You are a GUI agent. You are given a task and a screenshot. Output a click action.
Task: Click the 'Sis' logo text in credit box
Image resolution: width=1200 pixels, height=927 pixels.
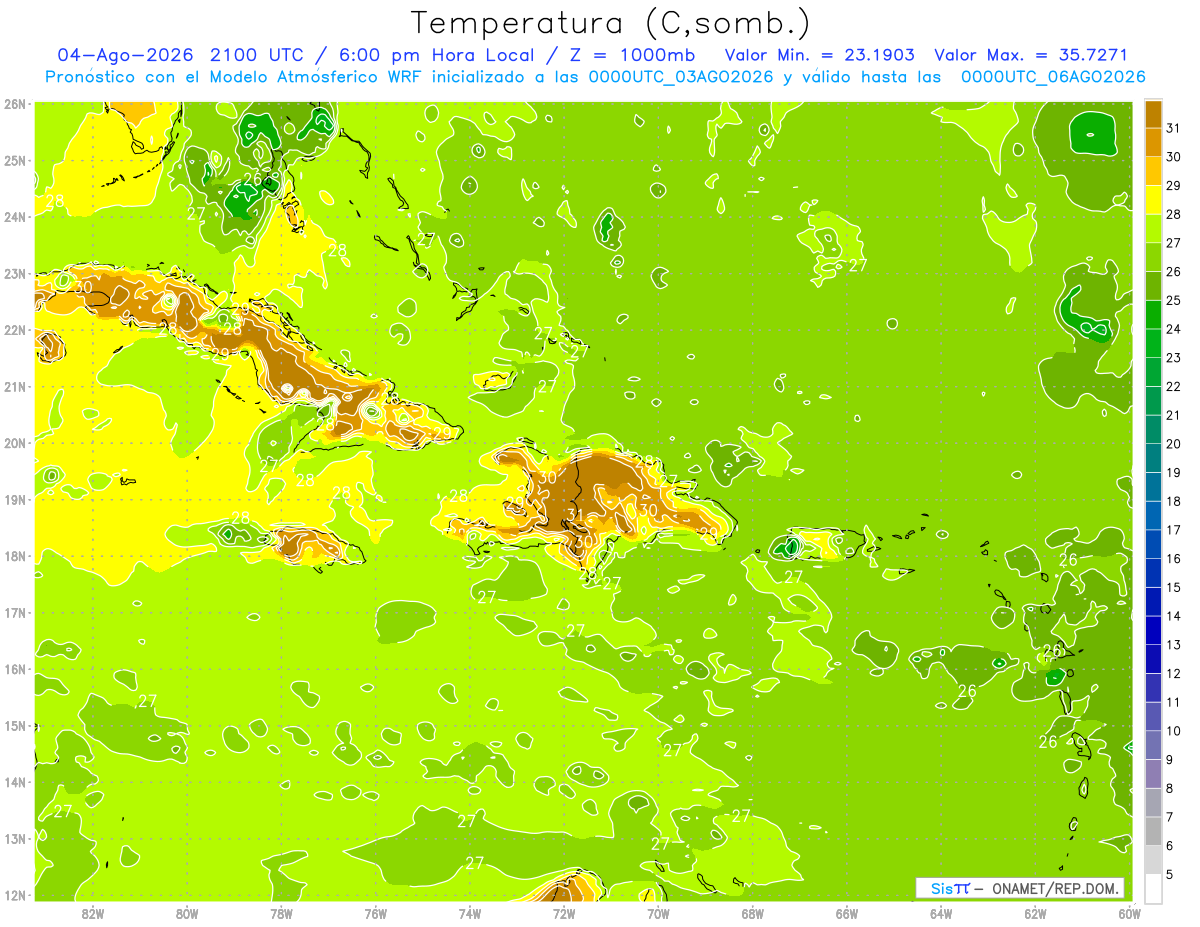tap(942, 888)
